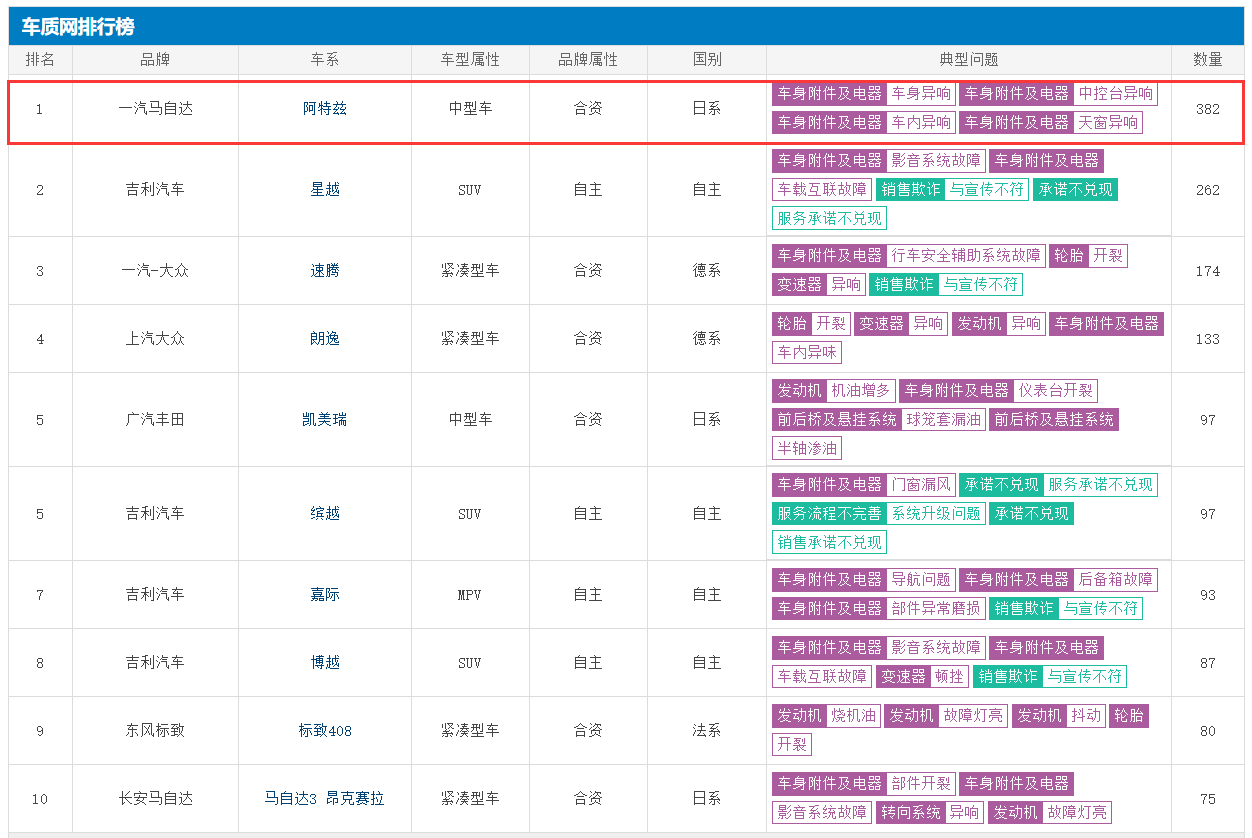The height and width of the screenshot is (838, 1252).
Task: Select the 球笼套漏油 issue tag
Action: [x=944, y=420]
